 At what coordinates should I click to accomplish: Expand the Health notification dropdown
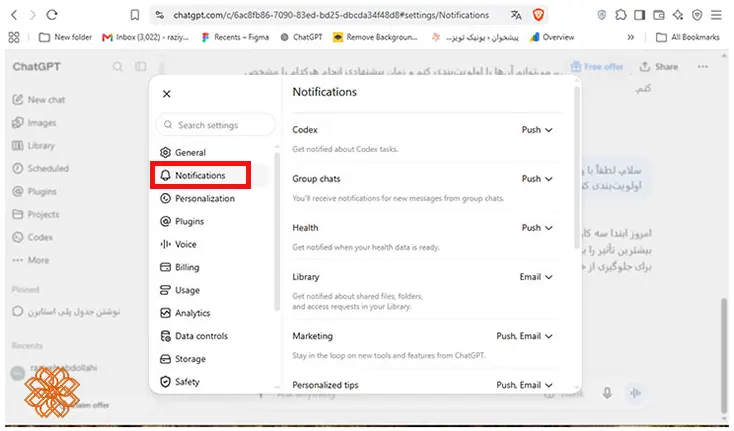(537, 228)
